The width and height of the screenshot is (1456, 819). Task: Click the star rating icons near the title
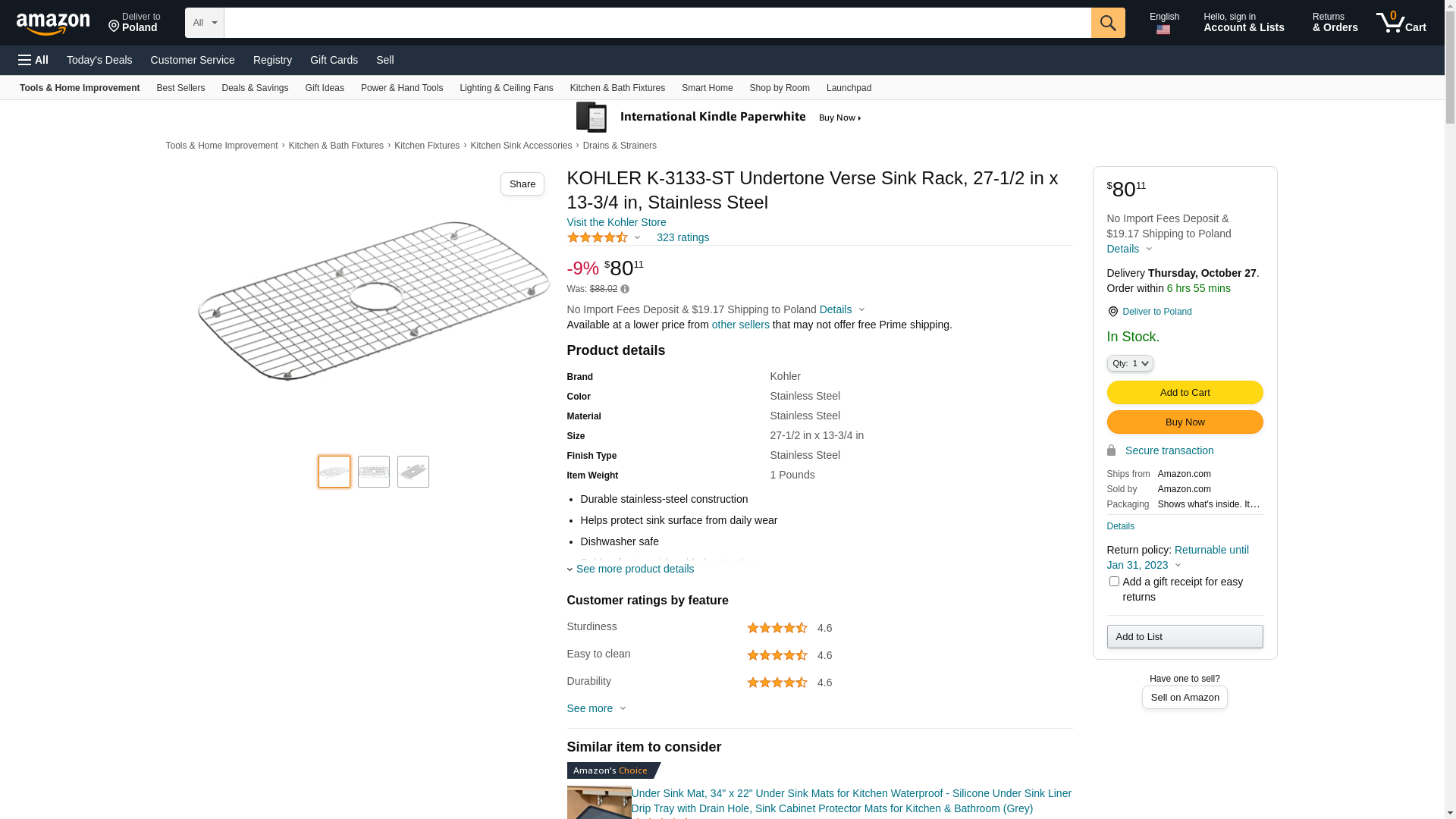[x=598, y=237]
